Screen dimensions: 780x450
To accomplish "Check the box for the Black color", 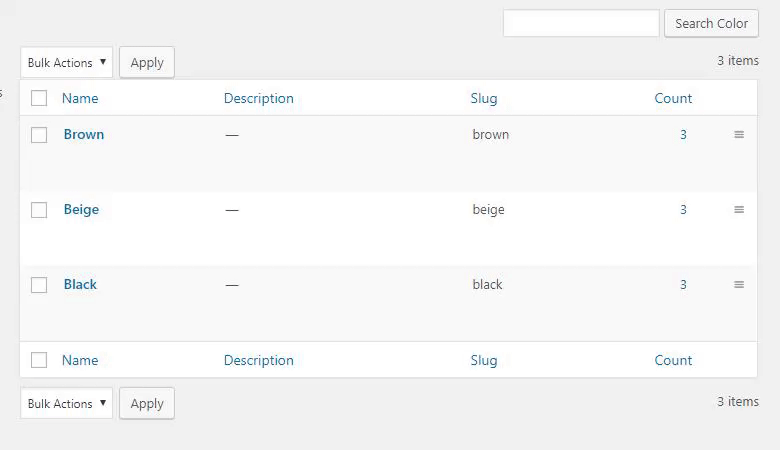I will 39,285.
